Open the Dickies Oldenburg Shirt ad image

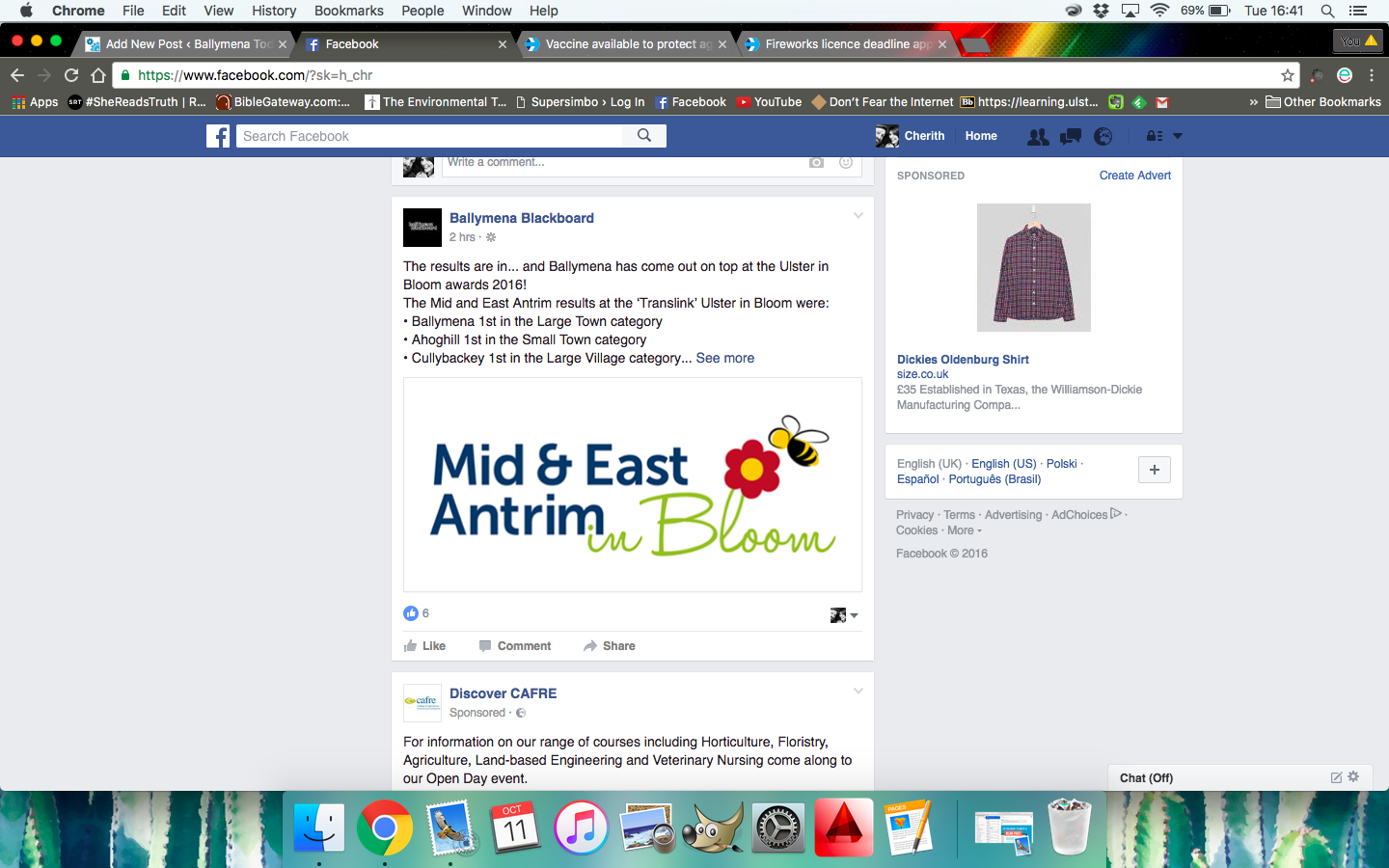[x=1033, y=268]
